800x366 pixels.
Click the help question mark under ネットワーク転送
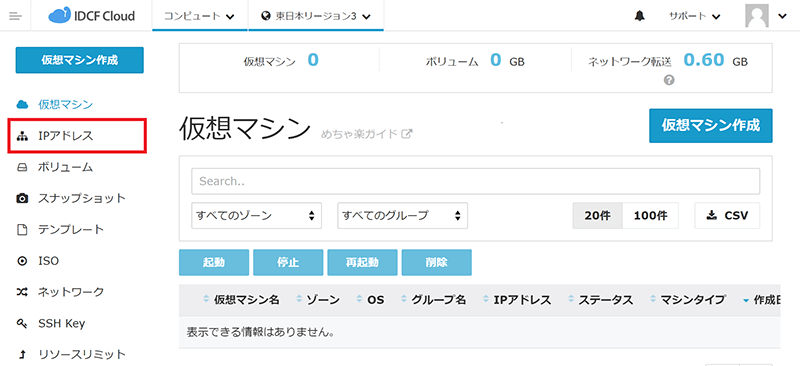click(x=669, y=80)
